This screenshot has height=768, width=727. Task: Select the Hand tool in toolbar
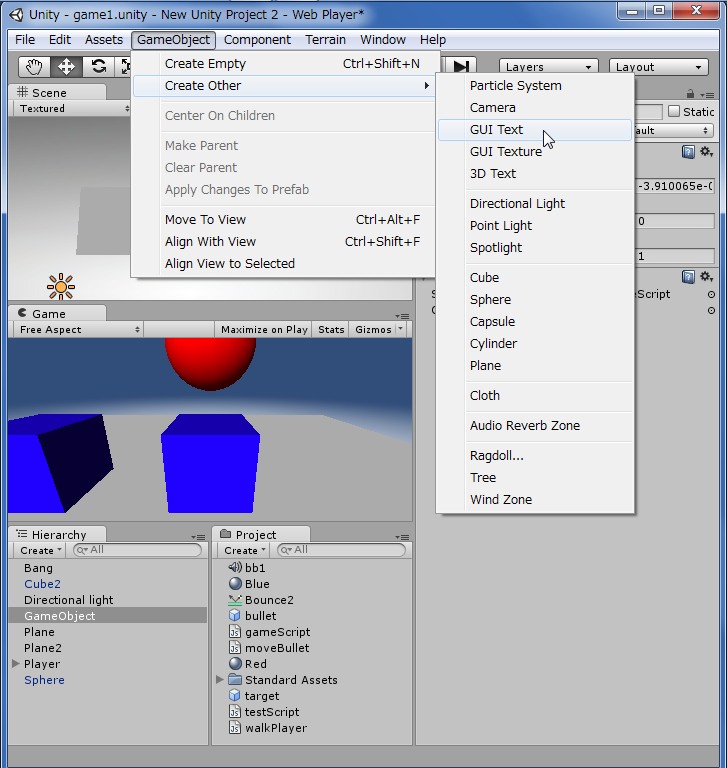tap(34, 66)
